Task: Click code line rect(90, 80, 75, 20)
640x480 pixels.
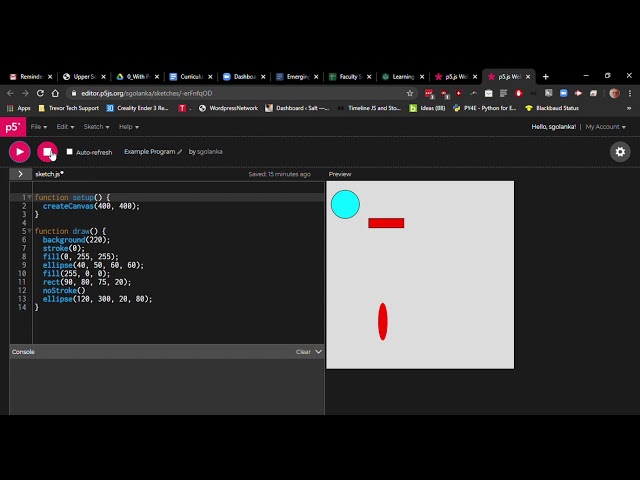Action: click(87, 282)
